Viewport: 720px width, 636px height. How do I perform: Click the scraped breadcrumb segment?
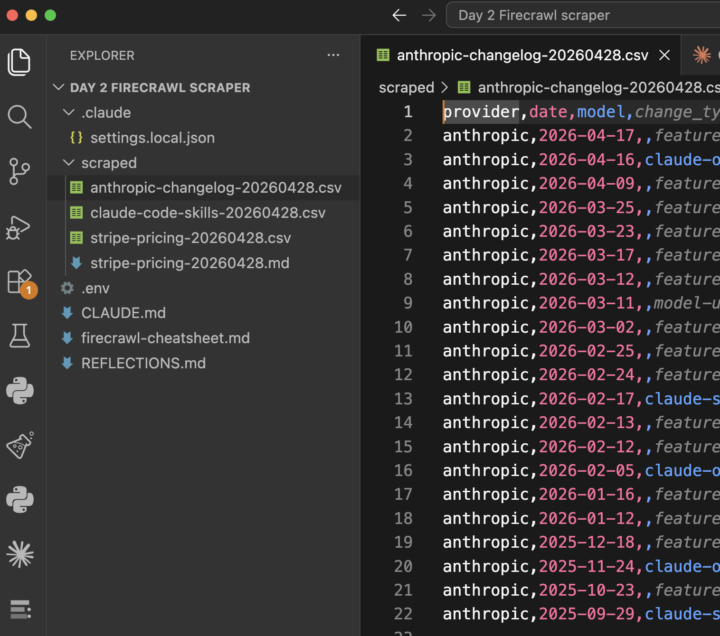tap(406, 87)
